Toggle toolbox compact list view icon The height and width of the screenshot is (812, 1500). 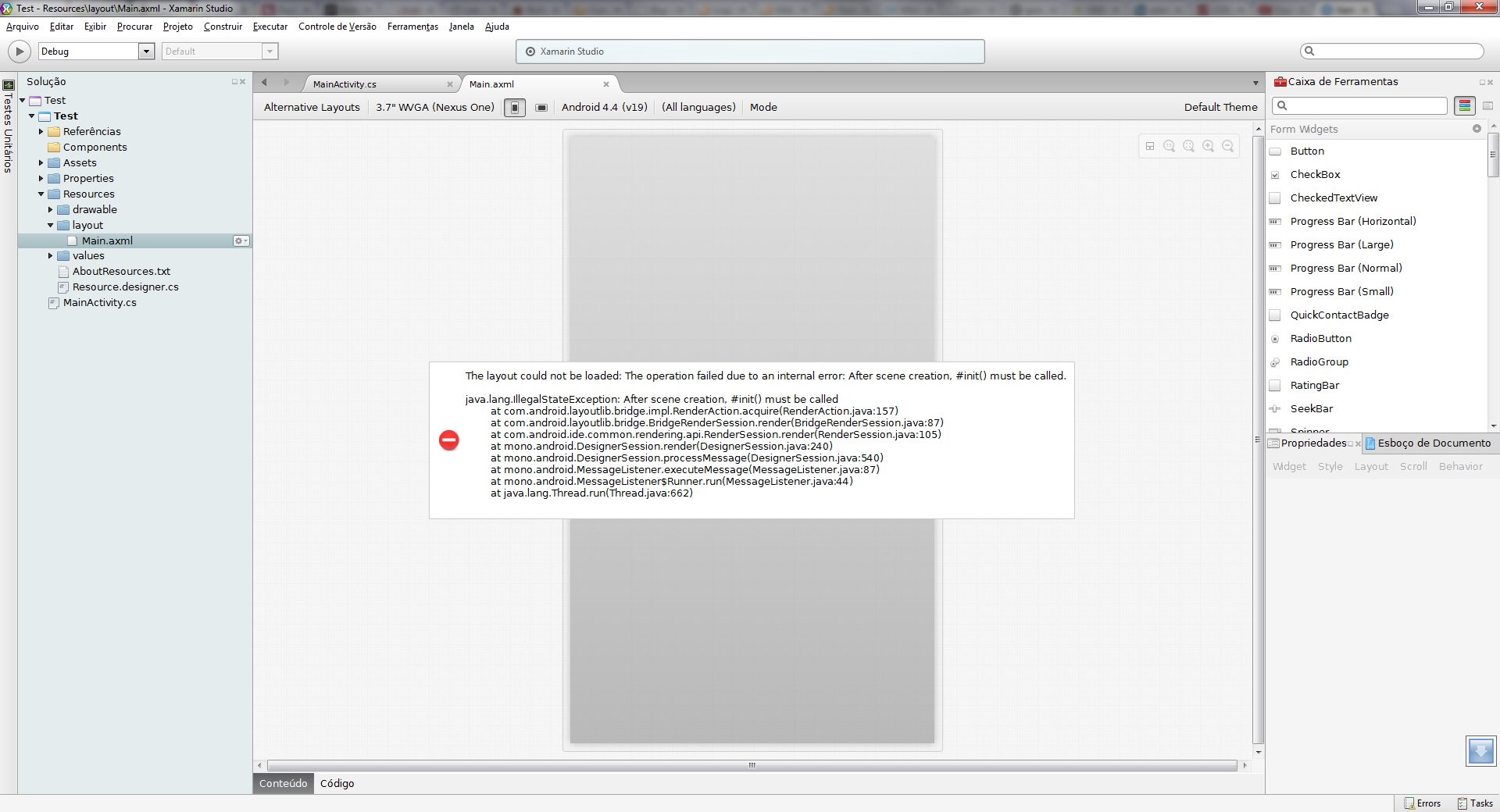1487,106
